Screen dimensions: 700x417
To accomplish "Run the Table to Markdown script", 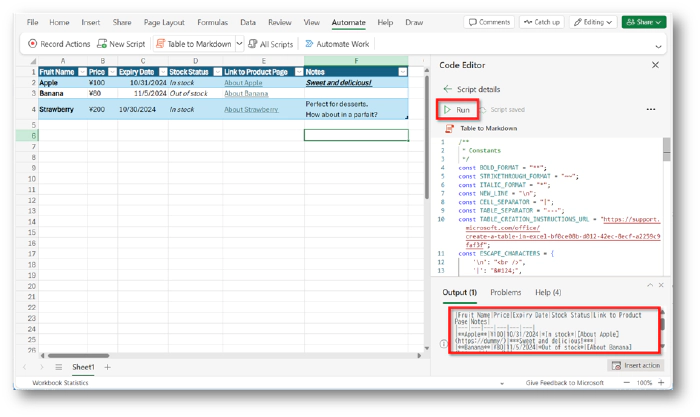I will pyautogui.click(x=458, y=108).
